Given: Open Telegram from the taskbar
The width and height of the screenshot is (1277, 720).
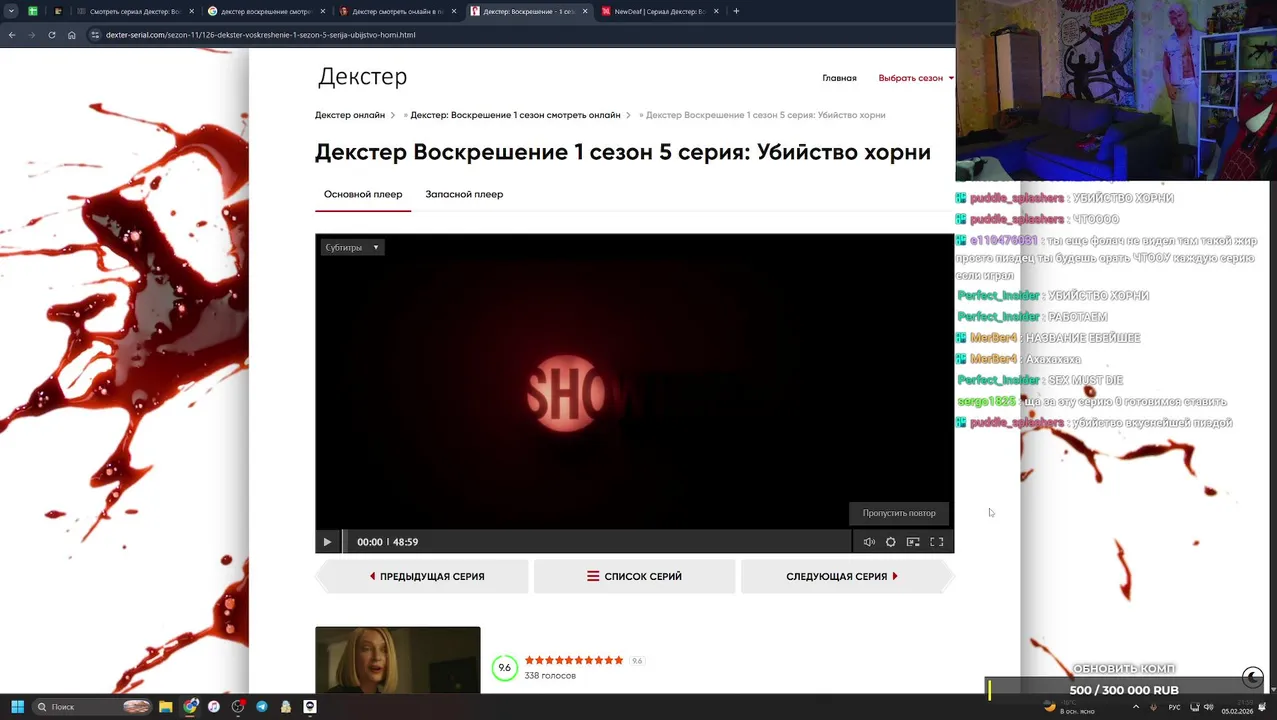Looking at the screenshot, I should pyautogui.click(x=262, y=706).
